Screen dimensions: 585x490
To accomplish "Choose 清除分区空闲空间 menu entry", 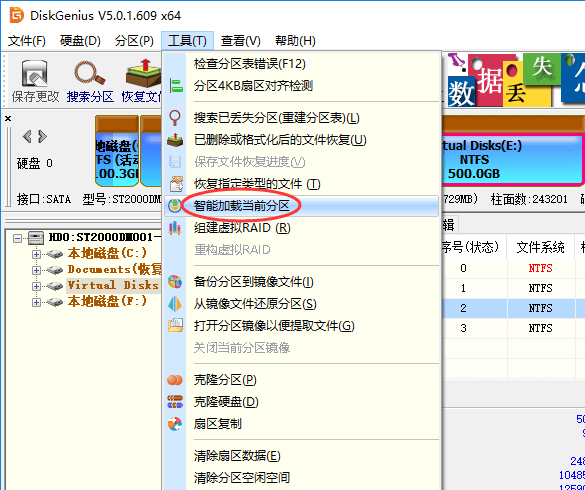I will point(301,477).
